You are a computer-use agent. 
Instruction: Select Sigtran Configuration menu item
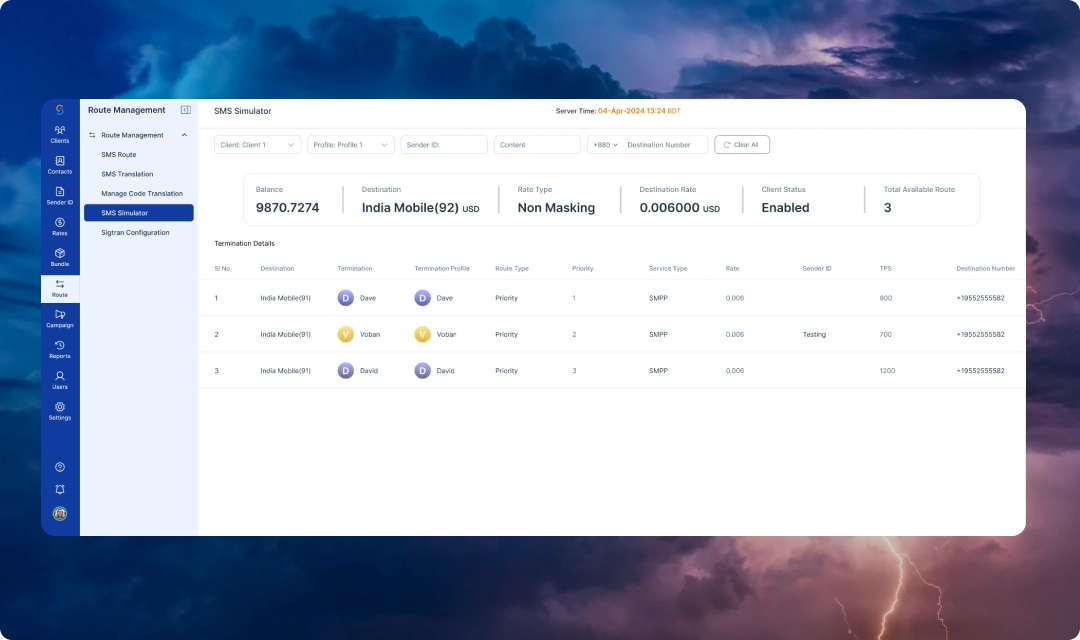[135, 232]
